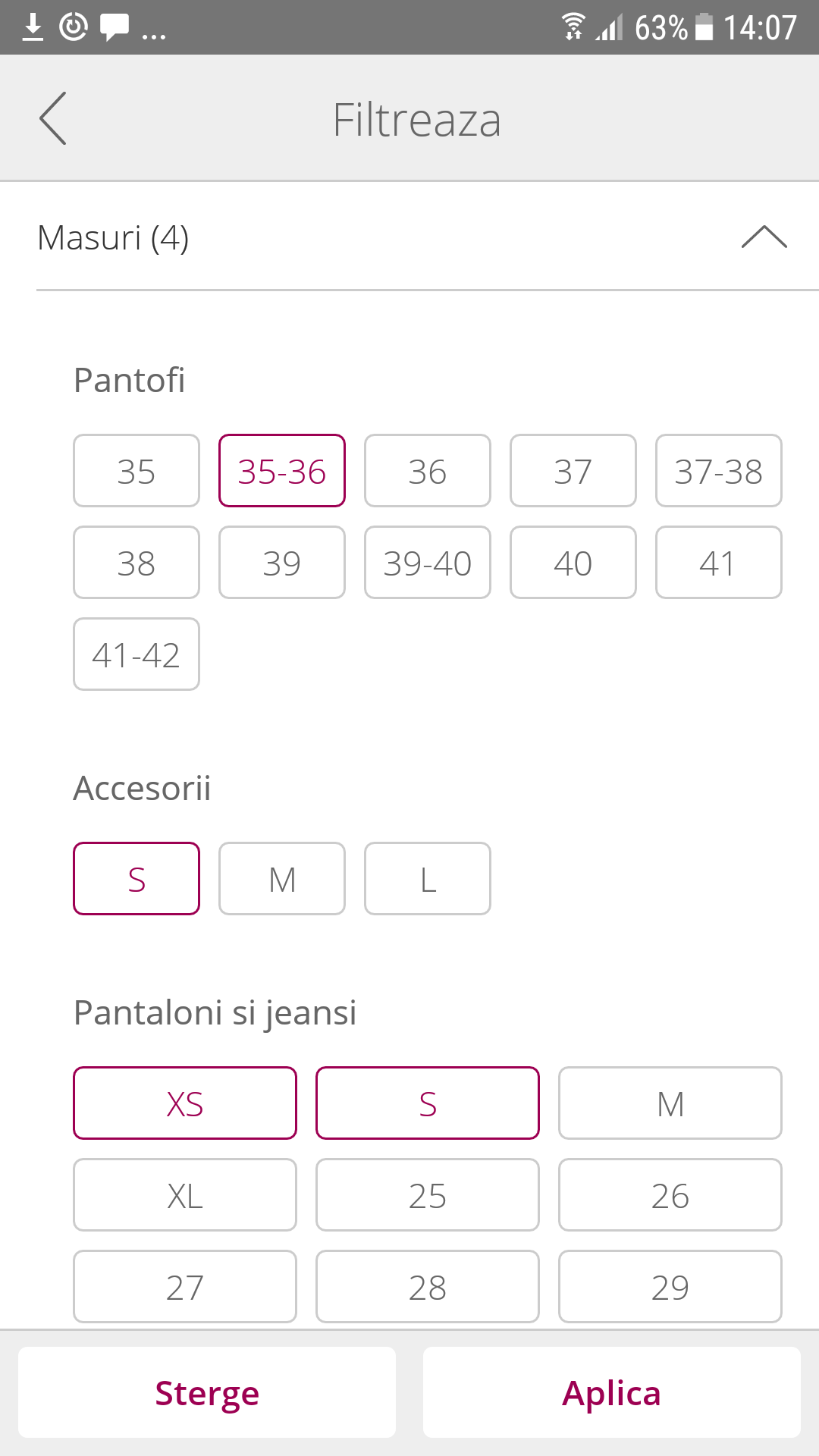819x1456 pixels.
Task: Select XL in Pantaloni si jeansi
Action: pos(185,1195)
